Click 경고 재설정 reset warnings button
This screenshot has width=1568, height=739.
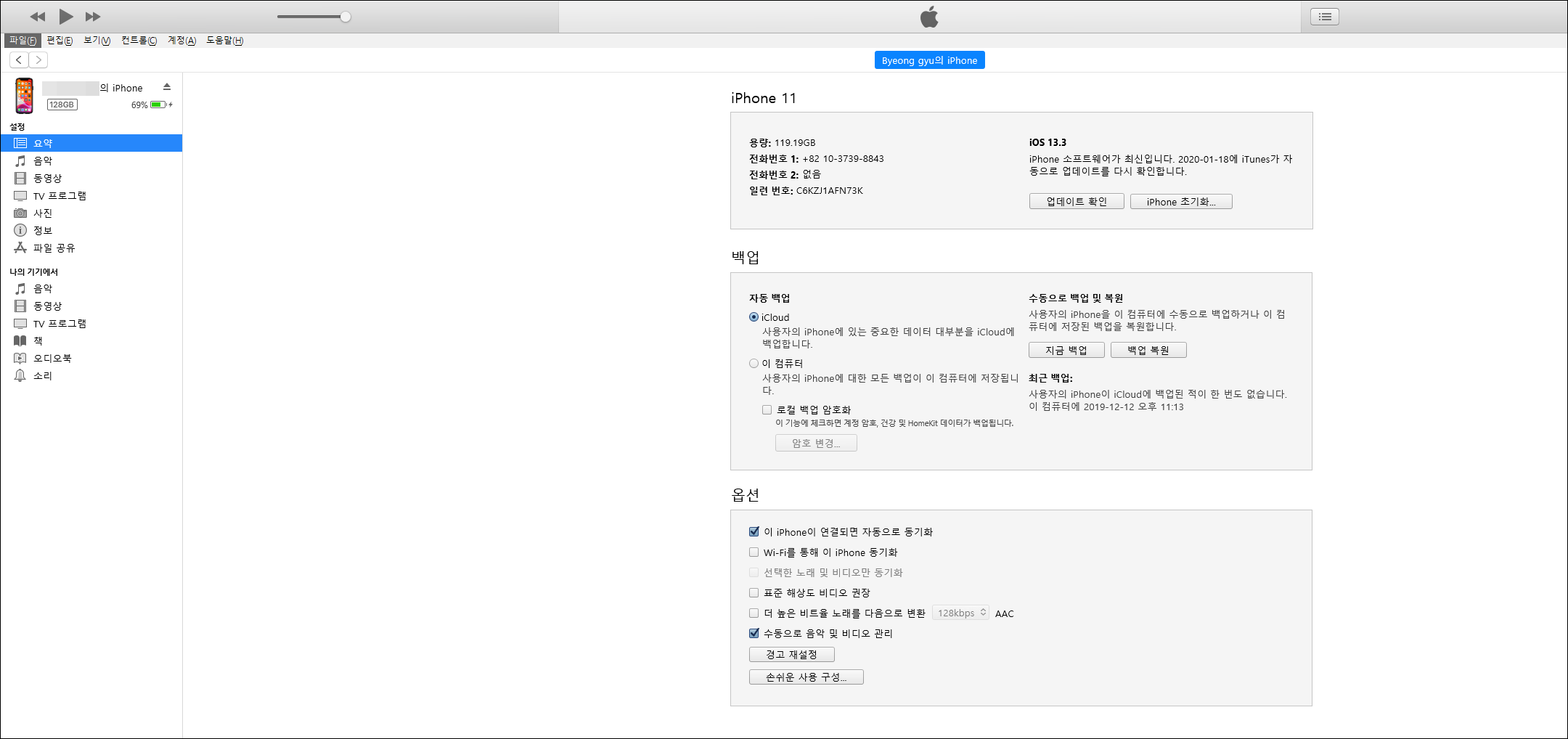(792, 654)
